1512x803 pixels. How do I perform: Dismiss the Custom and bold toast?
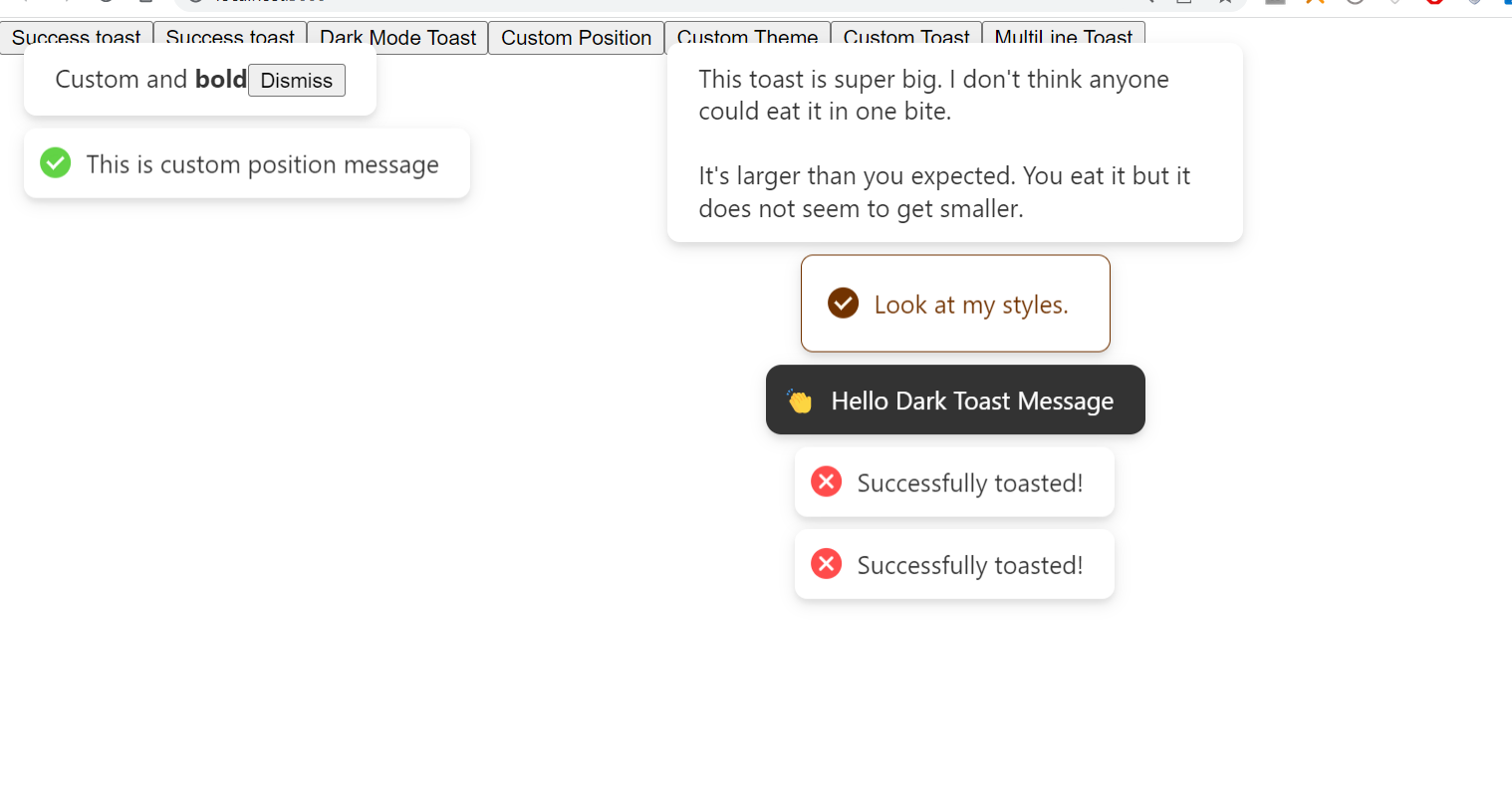pos(297,80)
